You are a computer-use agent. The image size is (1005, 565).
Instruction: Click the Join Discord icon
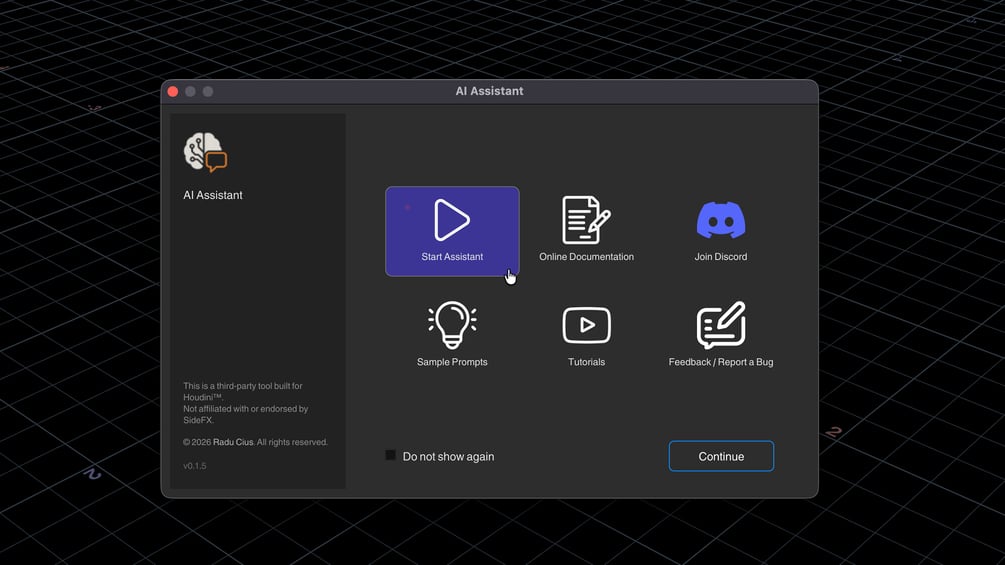pyautogui.click(x=720, y=220)
